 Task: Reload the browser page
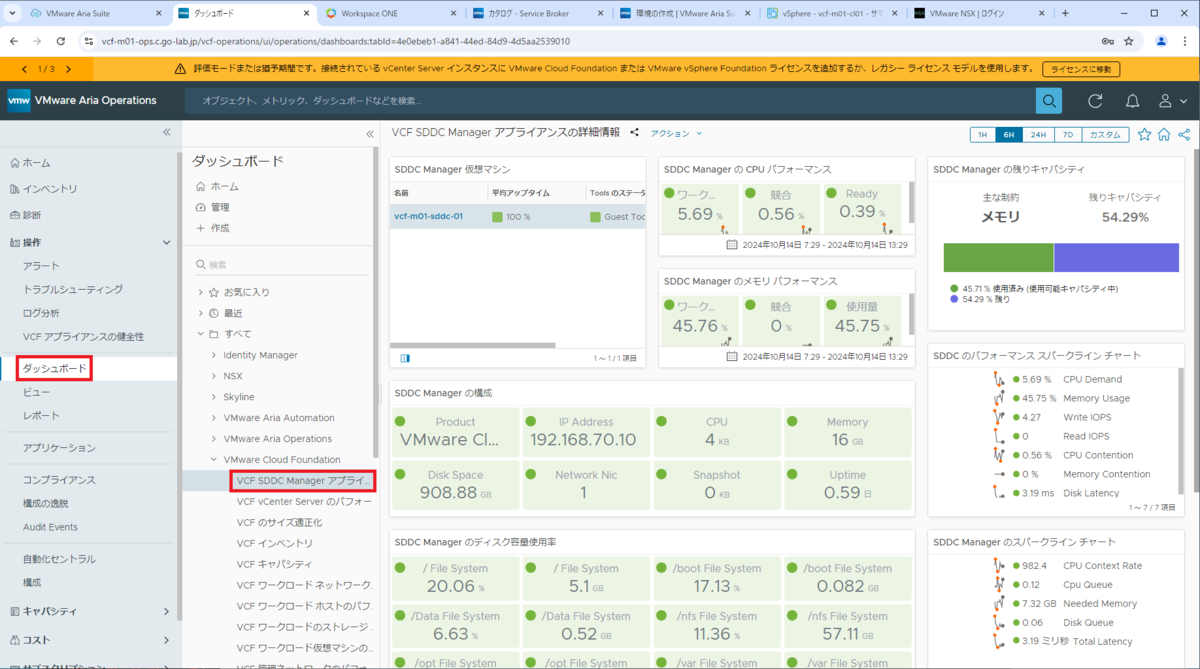(x=61, y=42)
